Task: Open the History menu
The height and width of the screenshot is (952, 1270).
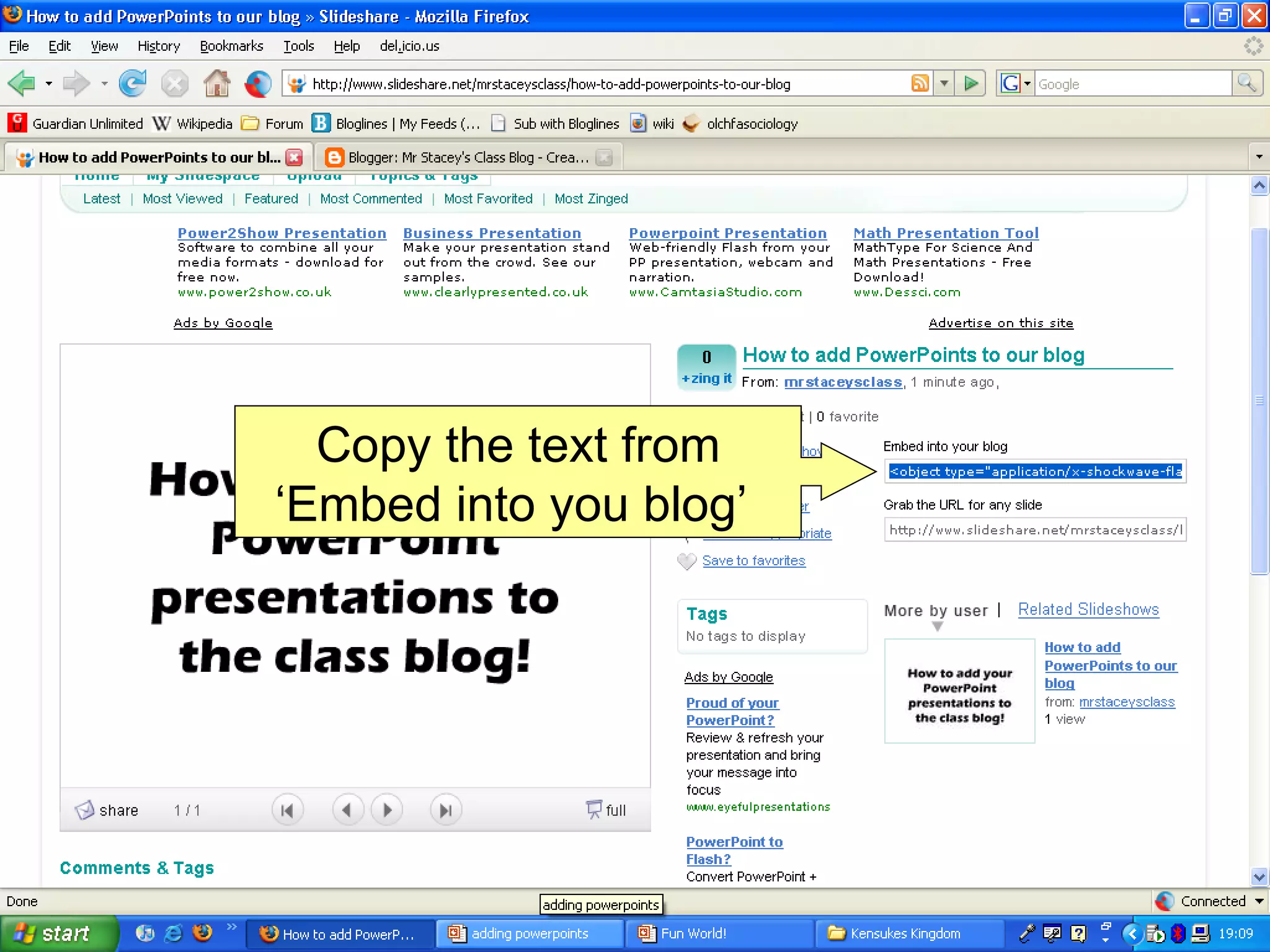Action: coord(159,46)
